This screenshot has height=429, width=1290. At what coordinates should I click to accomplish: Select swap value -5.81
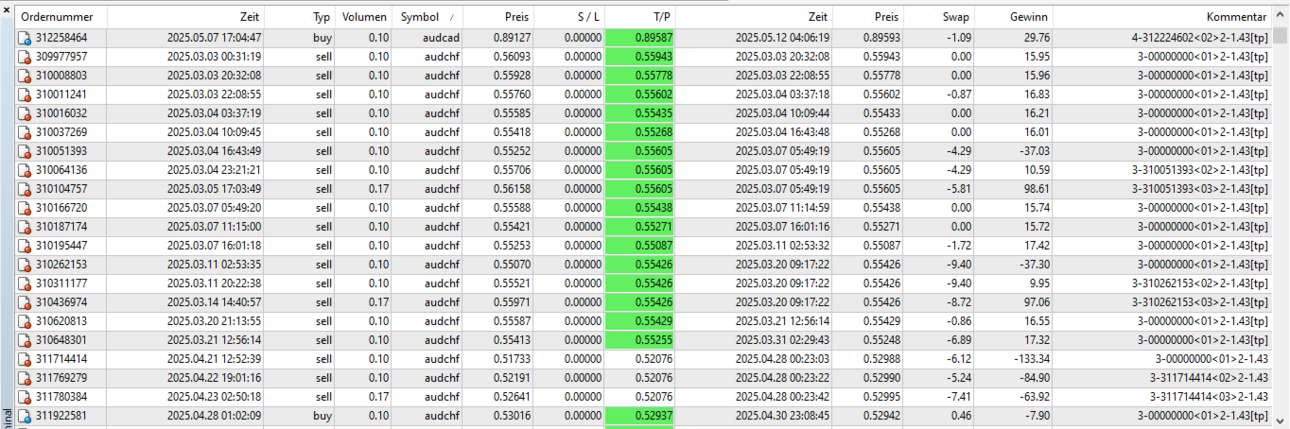pos(958,189)
